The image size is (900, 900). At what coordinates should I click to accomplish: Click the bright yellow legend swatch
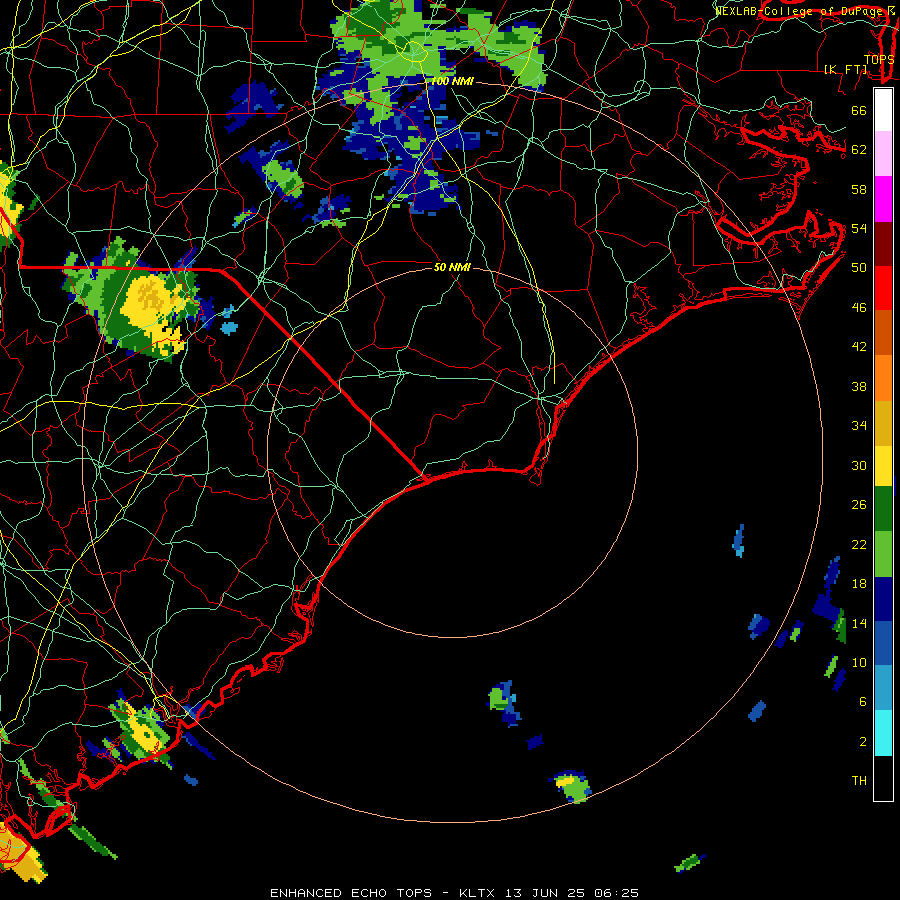click(x=883, y=465)
